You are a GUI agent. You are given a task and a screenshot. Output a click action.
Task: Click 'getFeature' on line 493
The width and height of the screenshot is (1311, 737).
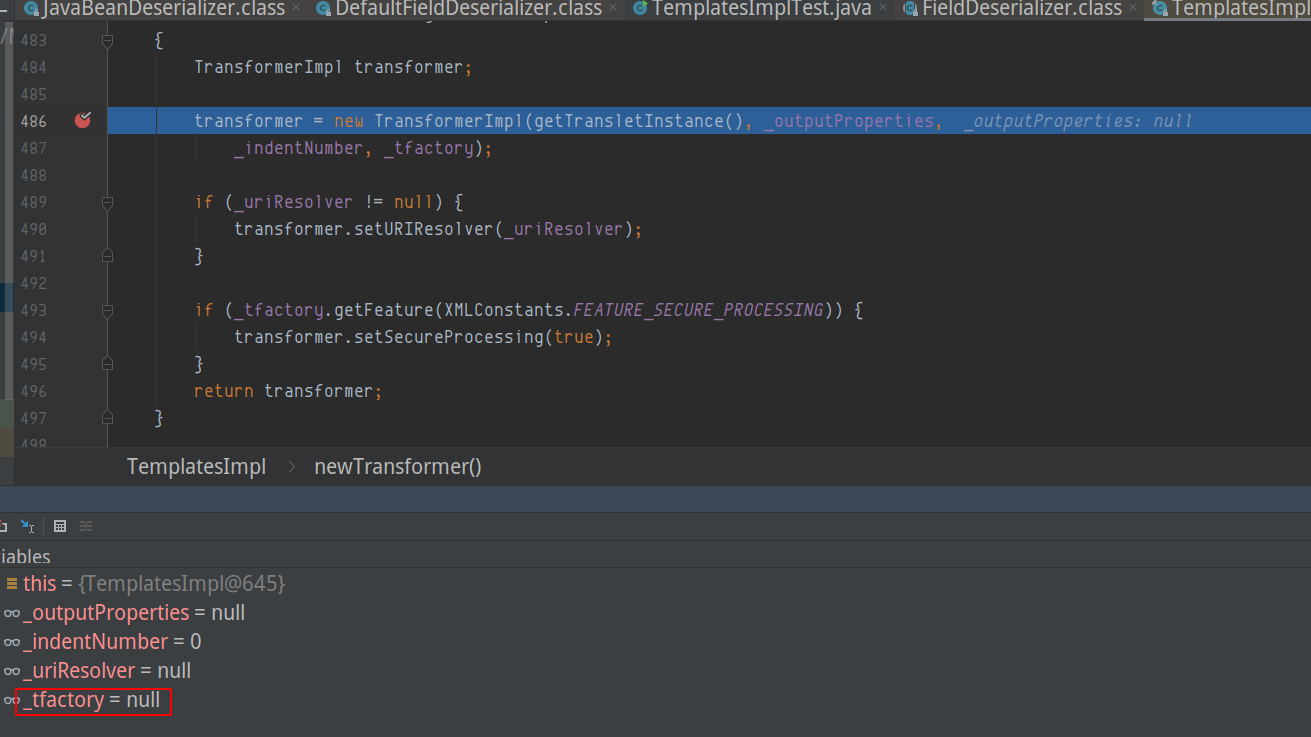384,310
